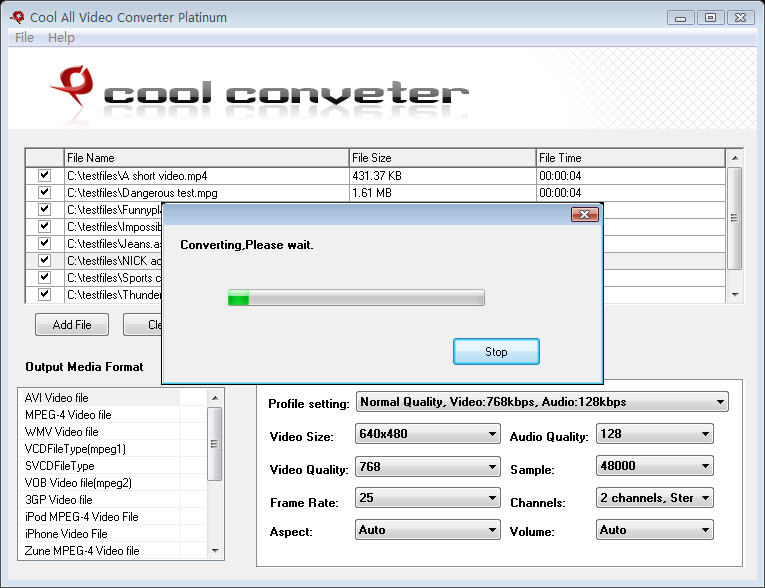The height and width of the screenshot is (588, 765).
Task: Click the format list scrollbar thumb
Action: [214, 444]
